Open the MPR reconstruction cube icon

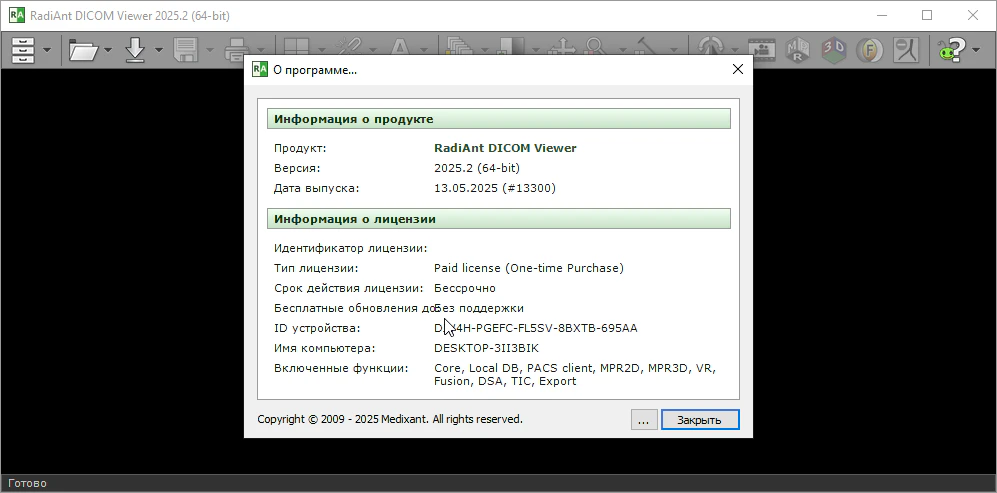798,49
